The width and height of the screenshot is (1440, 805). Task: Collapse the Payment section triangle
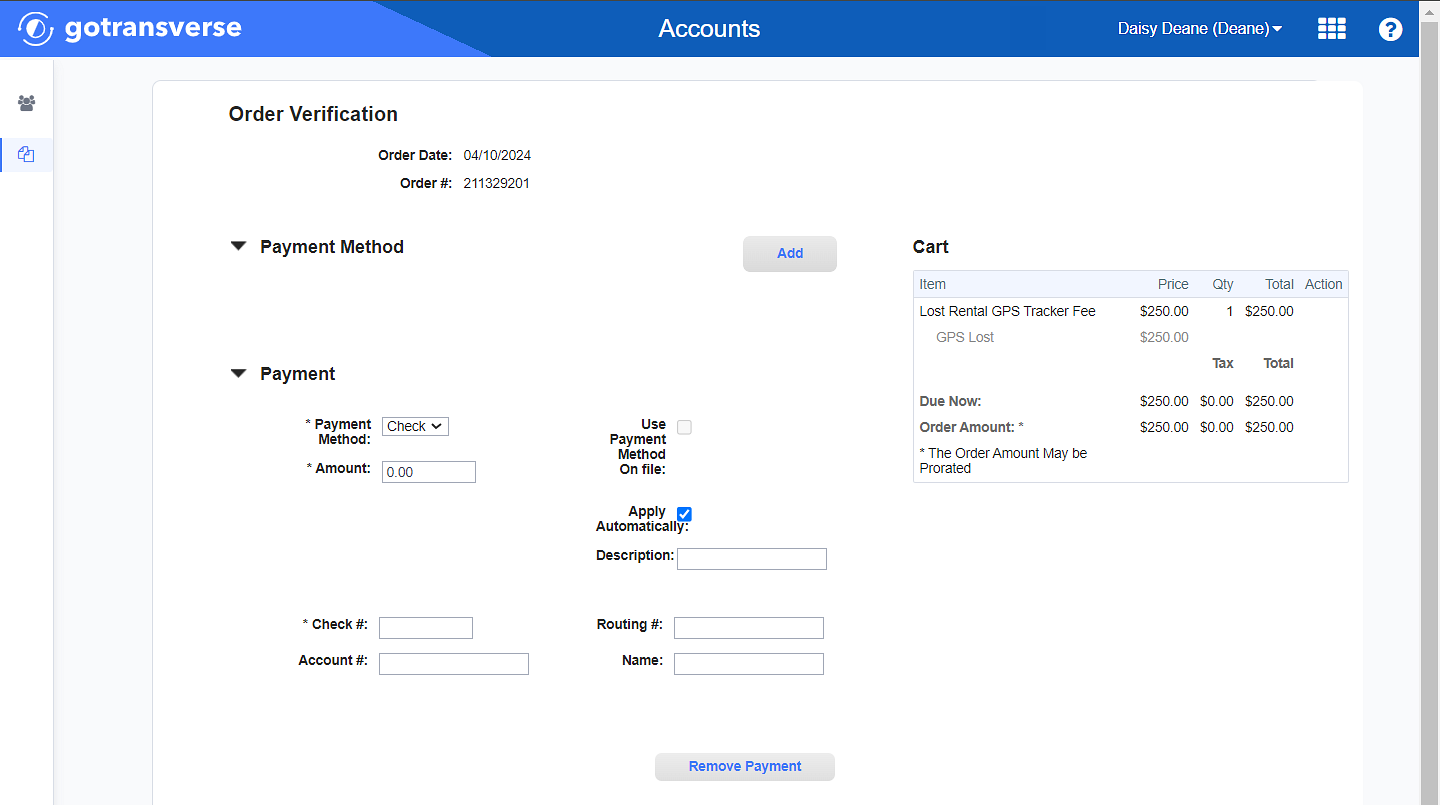click(238, 373)
